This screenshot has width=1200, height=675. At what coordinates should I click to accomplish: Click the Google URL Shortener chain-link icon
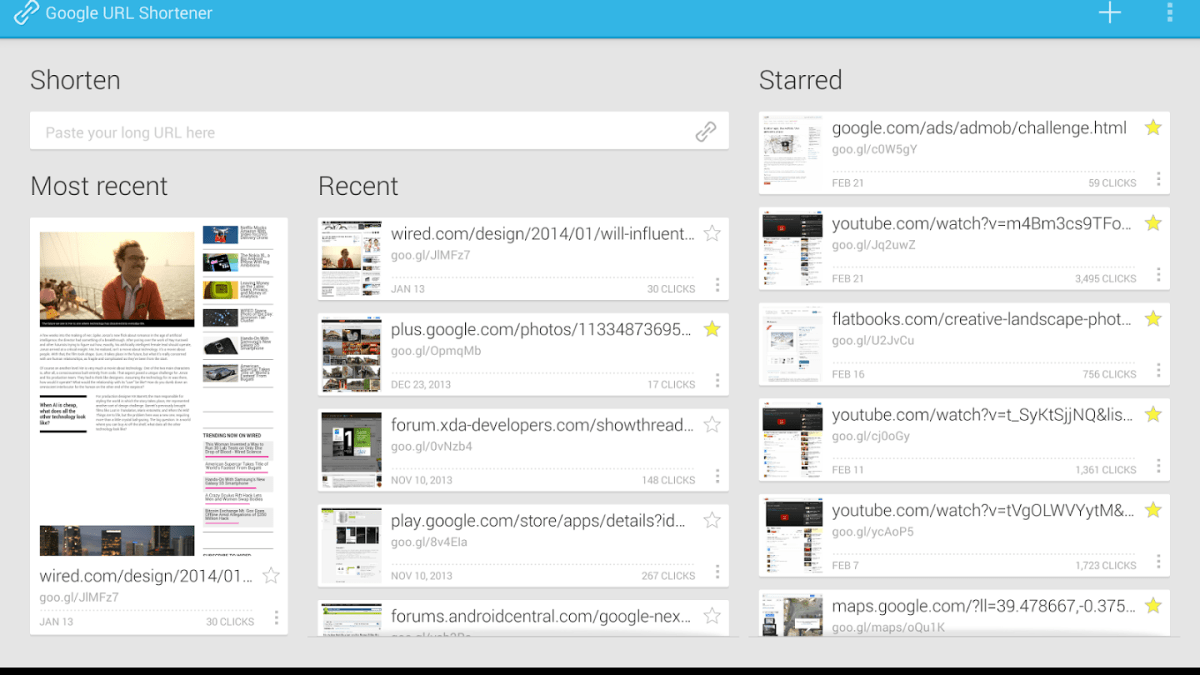tap(25, 13)
